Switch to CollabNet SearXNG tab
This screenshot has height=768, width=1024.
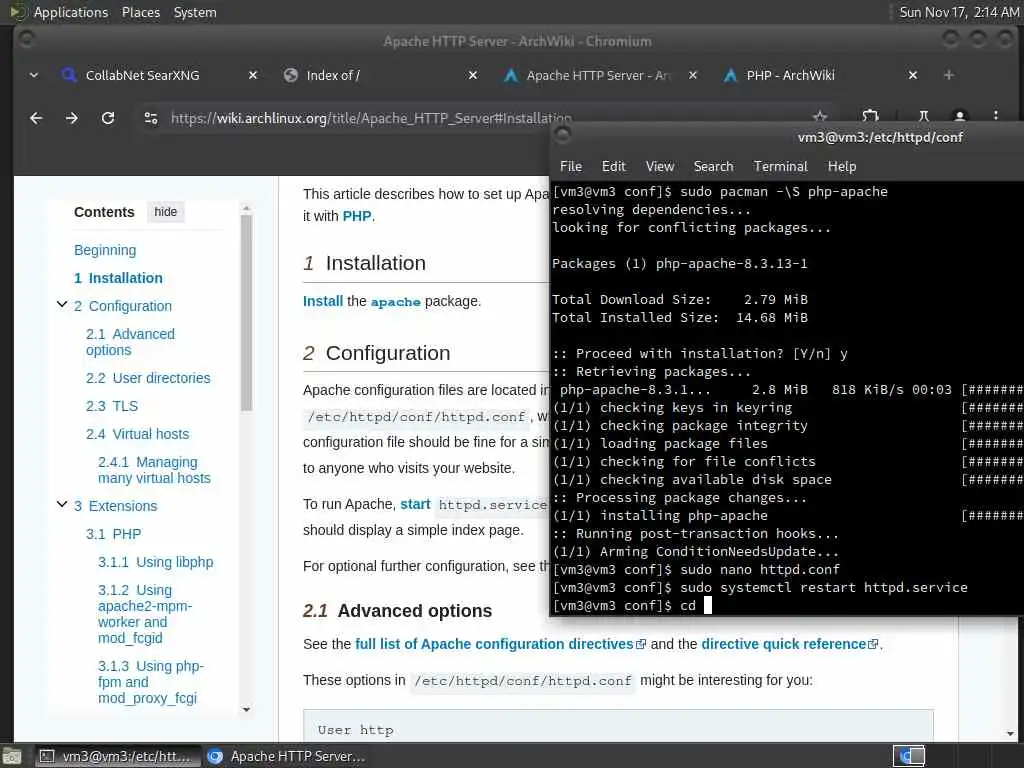click(142, 75)
